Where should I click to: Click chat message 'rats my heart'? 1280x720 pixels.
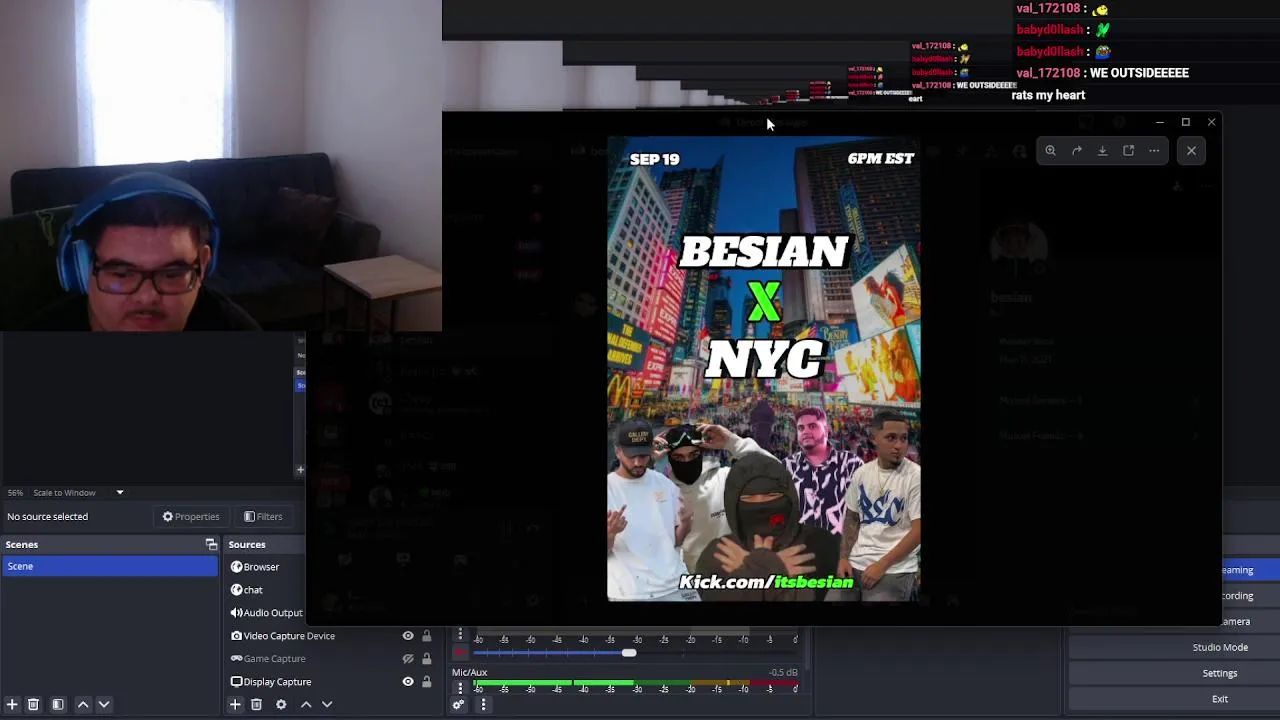1048,95
